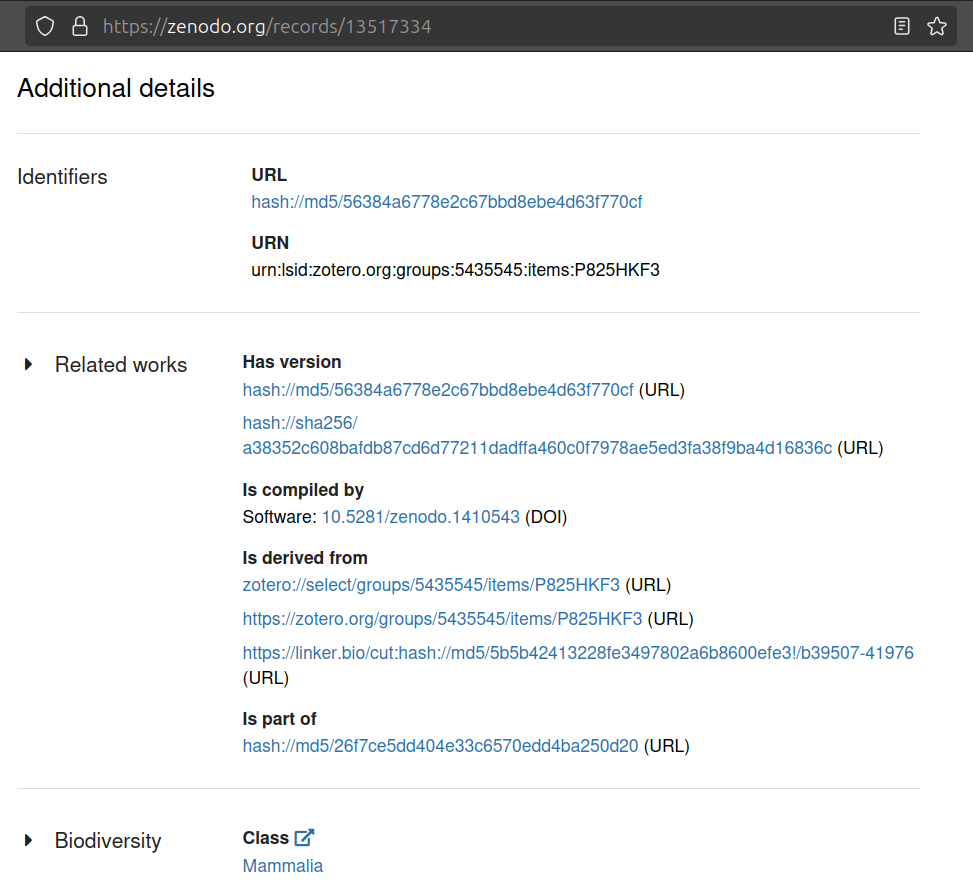The image size is (973, 891).
Task: Follow the linker.bio cut hash link
Action: click(x=577, y=652)
